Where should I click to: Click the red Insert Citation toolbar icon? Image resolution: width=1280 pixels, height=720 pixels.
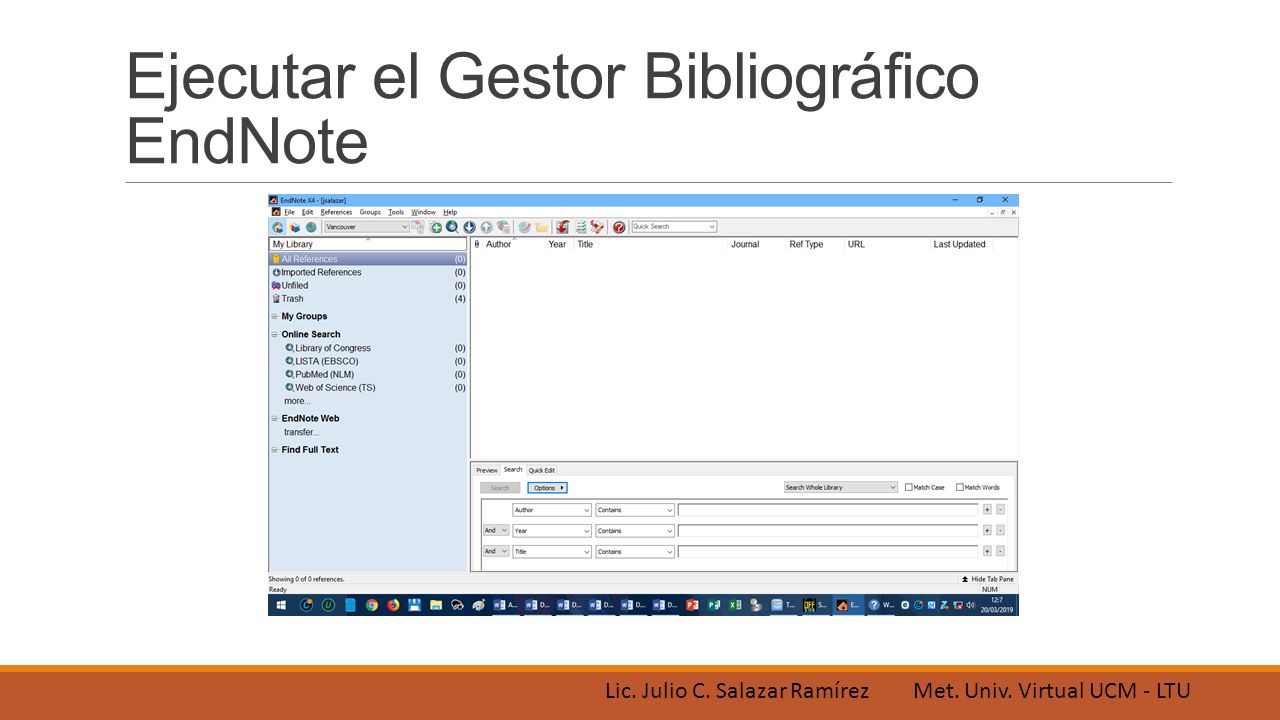point(562,227)
